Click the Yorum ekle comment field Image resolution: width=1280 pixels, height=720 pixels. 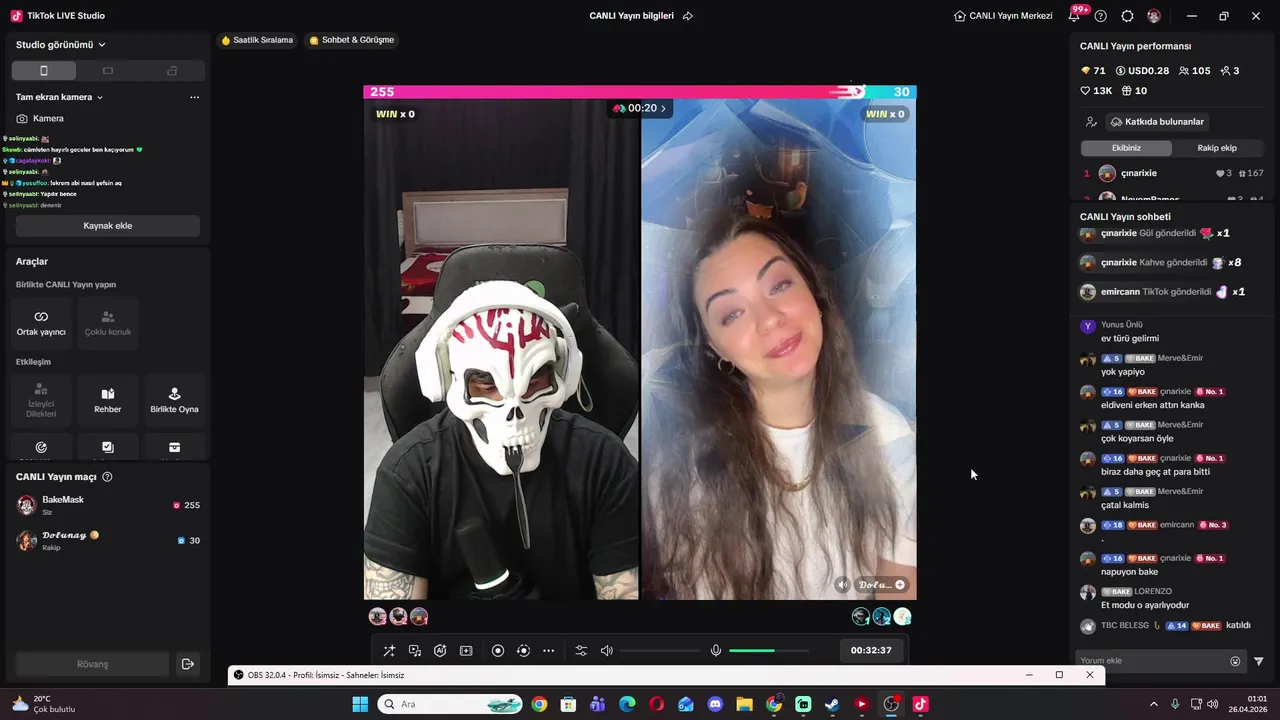[1153, 661]
